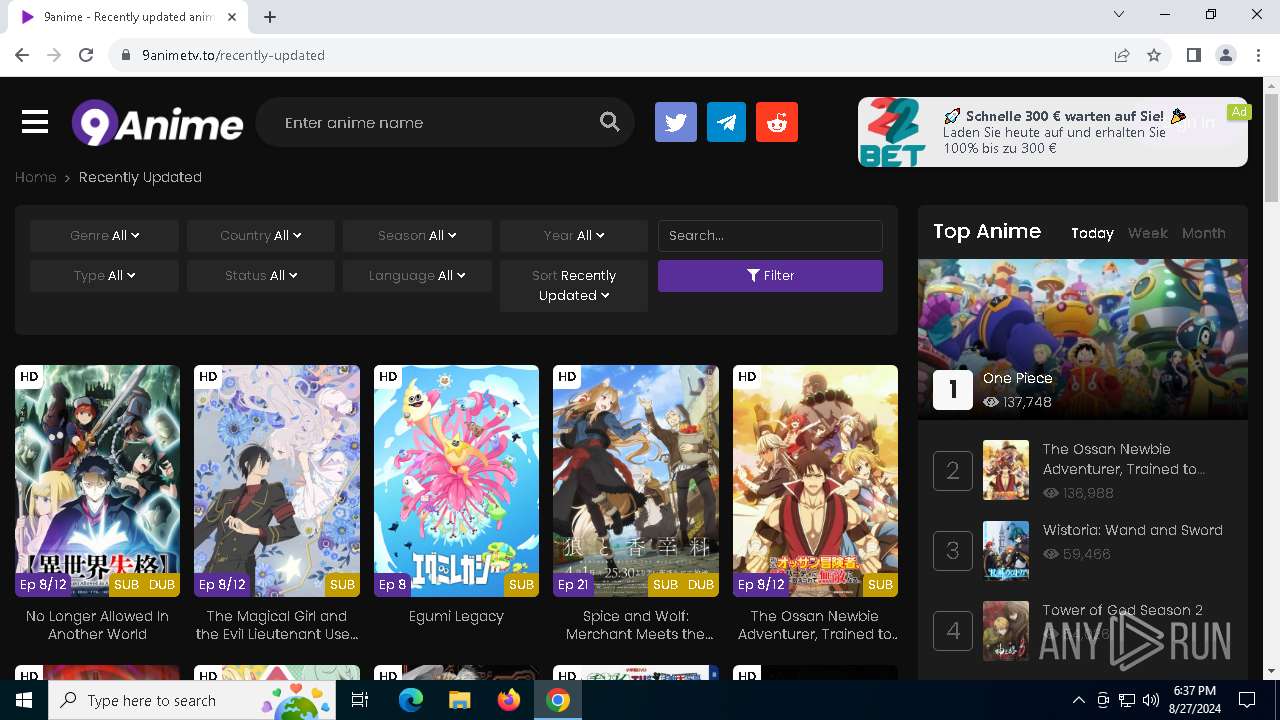
Task: Launch Firefox from taskbar
Action: pyautogui.click(x=508, y=700)
